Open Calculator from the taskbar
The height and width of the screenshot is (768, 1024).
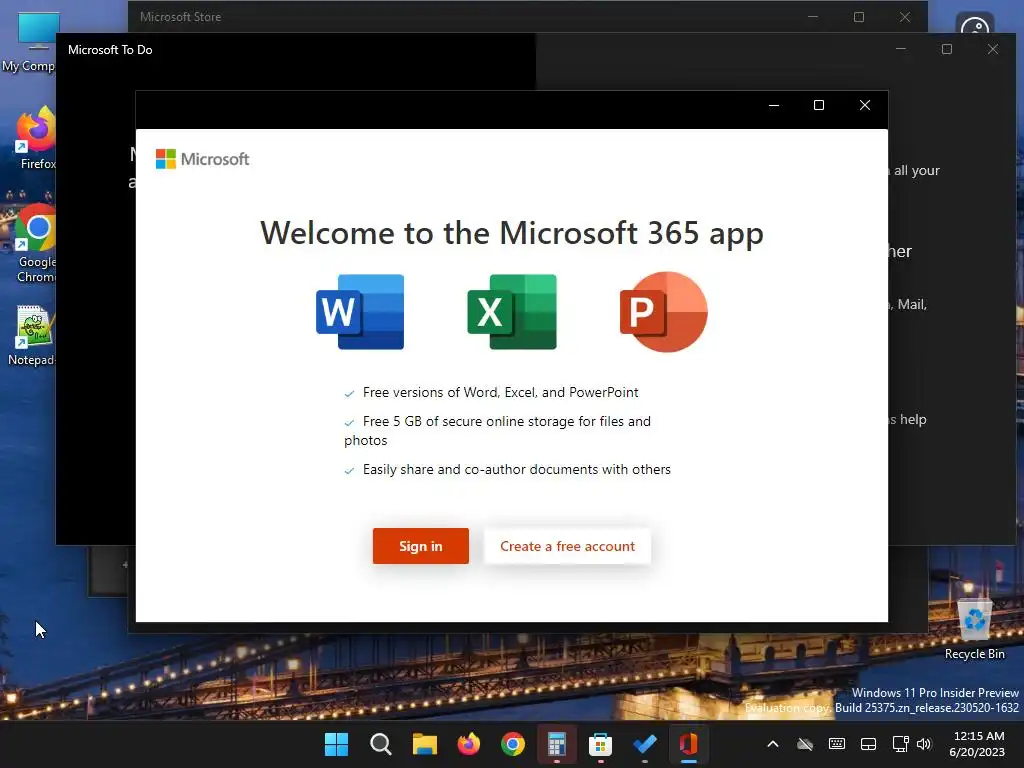pyautogui.click(x=556, y=744)
